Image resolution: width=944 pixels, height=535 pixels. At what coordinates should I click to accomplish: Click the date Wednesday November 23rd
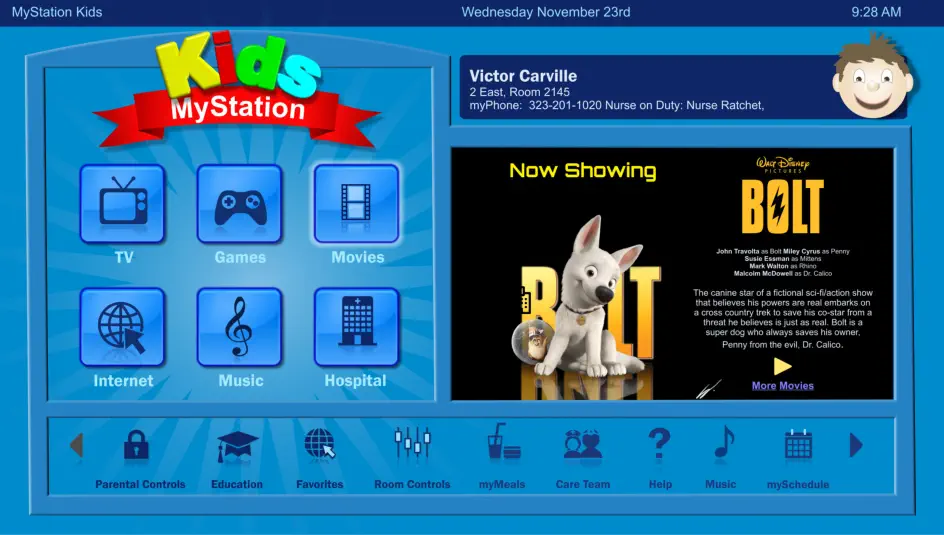546,12
